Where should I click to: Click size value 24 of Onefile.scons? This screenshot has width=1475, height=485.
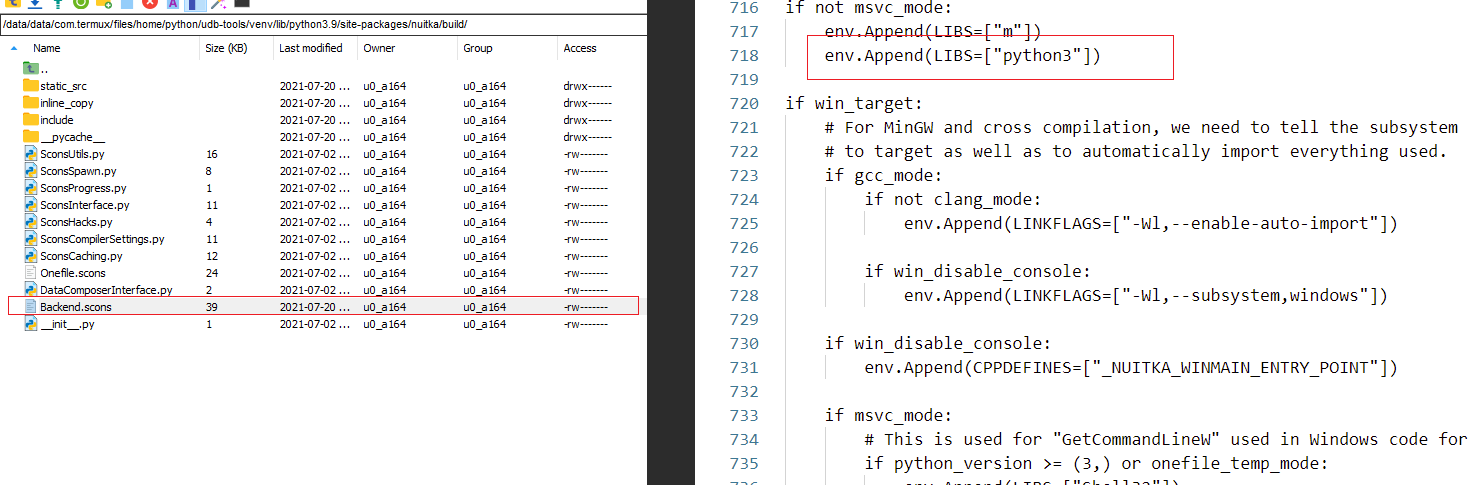tap(211, 273)
